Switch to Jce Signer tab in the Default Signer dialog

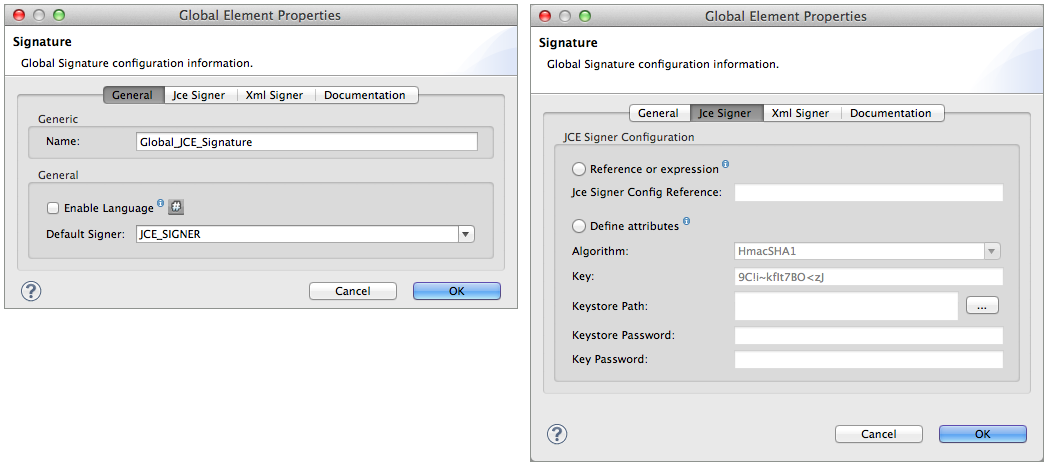pos(199,95)
